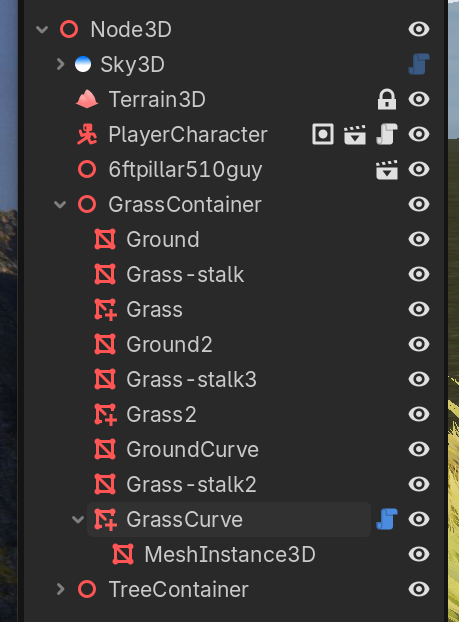Expand the Sky3D node
The image size is (459, 622).
click(60, 64)
